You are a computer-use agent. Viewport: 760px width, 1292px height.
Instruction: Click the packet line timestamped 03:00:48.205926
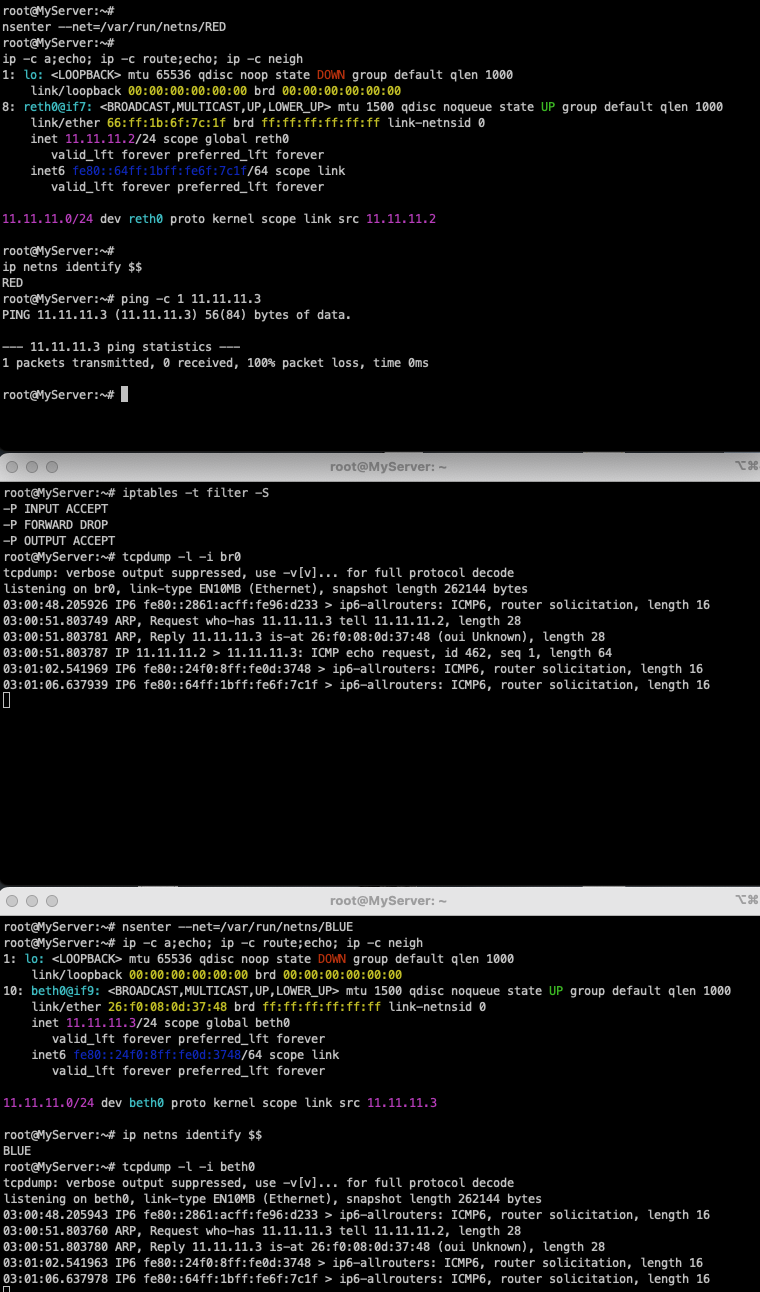[356, 605]
